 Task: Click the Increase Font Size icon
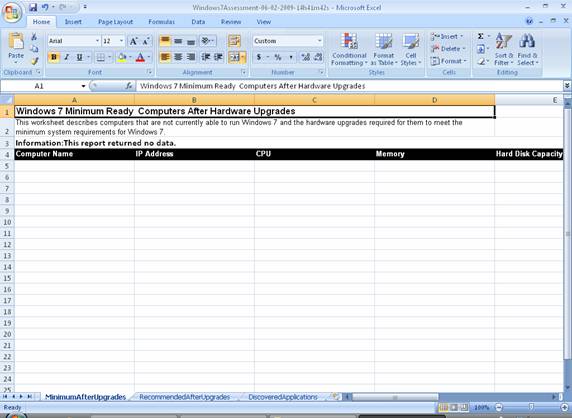(x=134, y=41)
